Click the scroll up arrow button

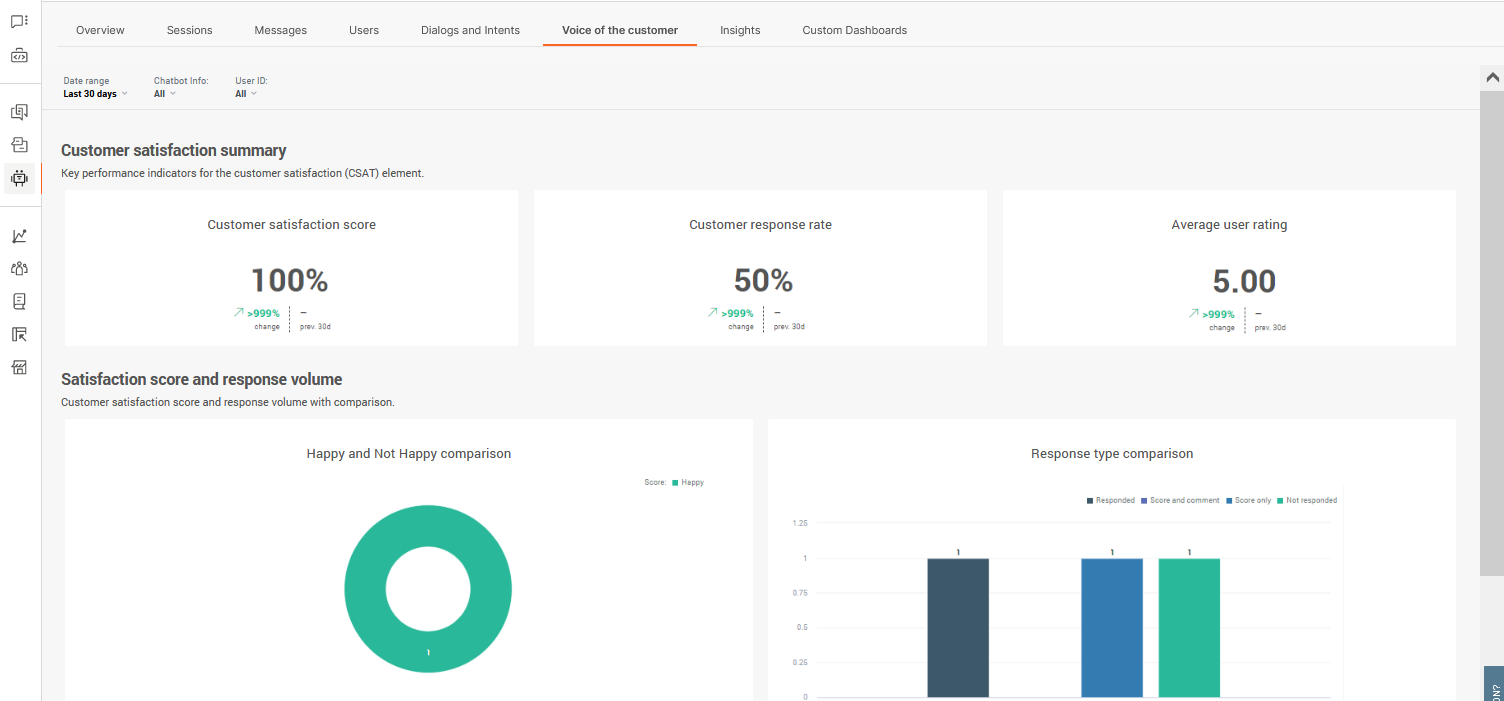[1492, 77]
